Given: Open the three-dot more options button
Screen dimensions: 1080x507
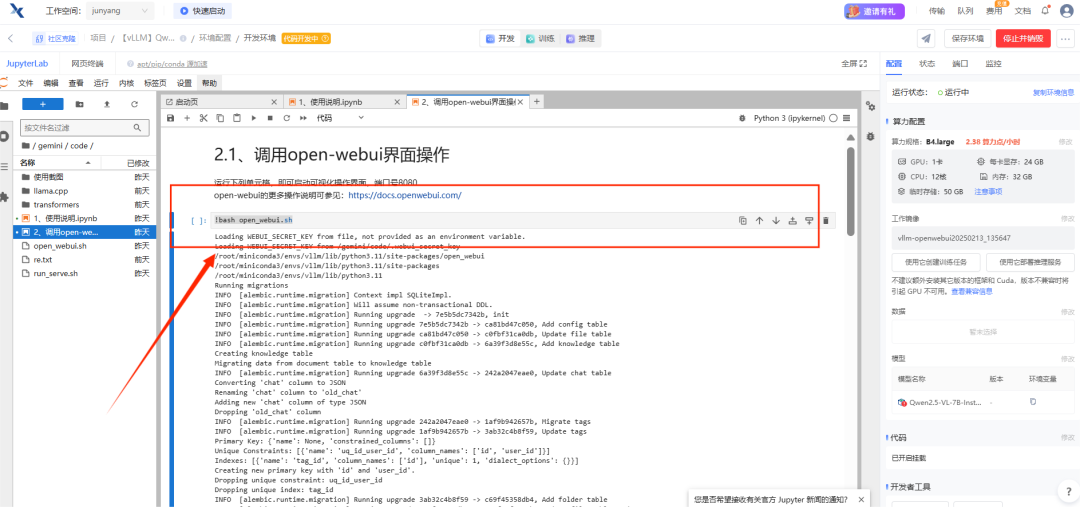Looking at the screenshot, I should (x=1066, y=39).
